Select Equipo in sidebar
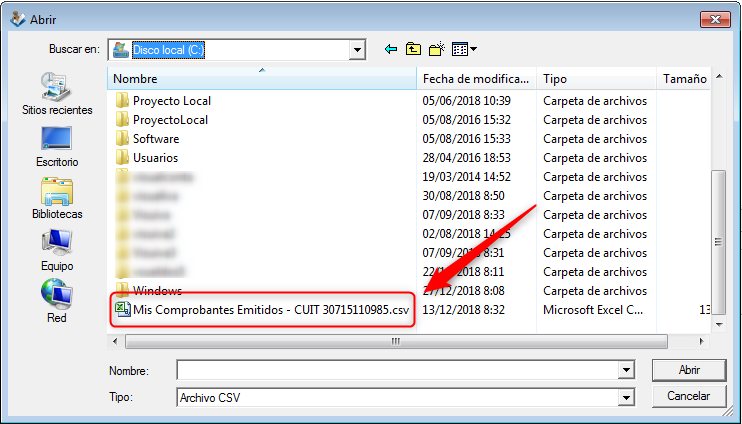Image resolution: width=742 pixels, height=424 pixels. pos(57,250)
